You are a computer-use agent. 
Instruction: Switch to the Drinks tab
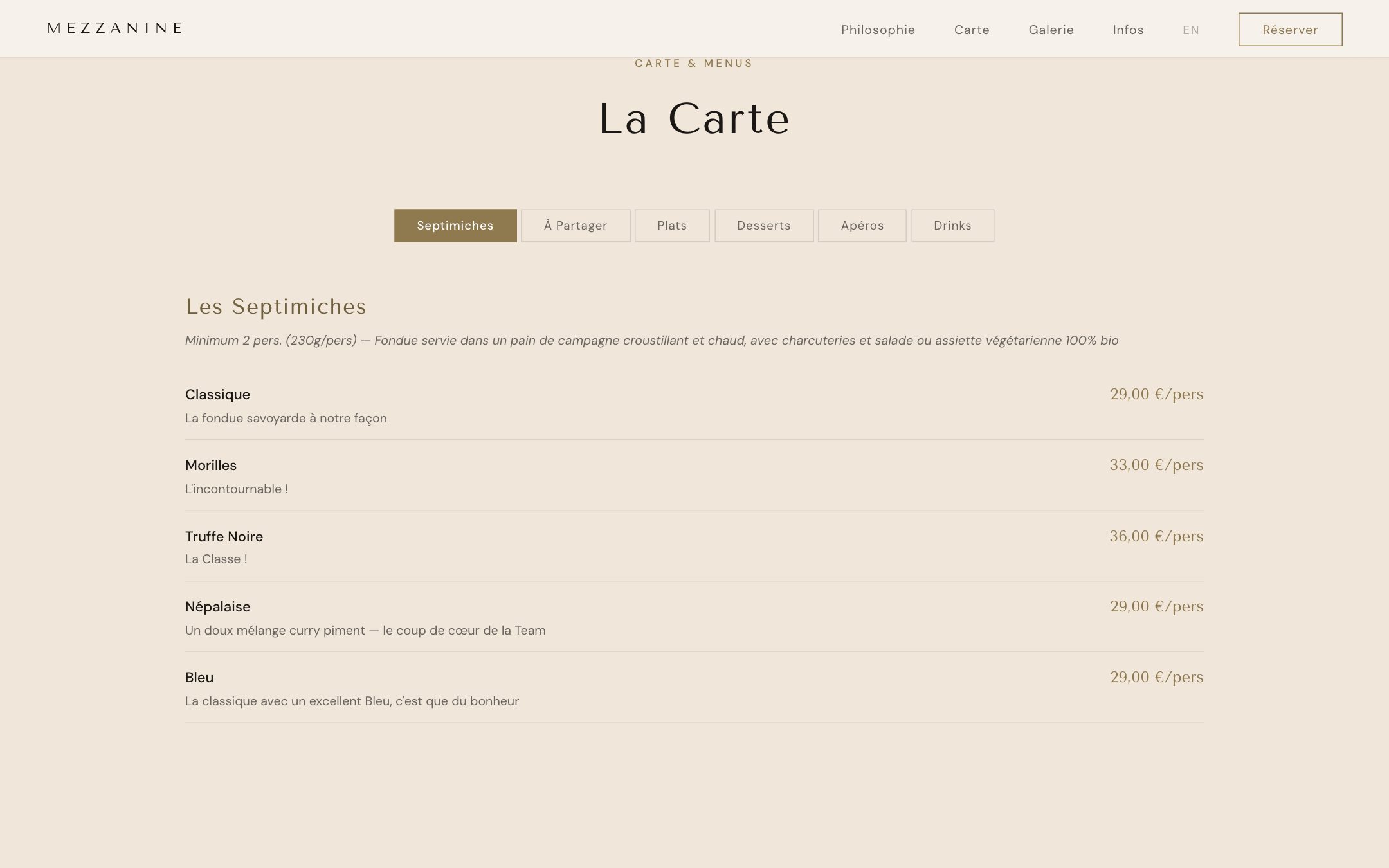coord(952,226)
